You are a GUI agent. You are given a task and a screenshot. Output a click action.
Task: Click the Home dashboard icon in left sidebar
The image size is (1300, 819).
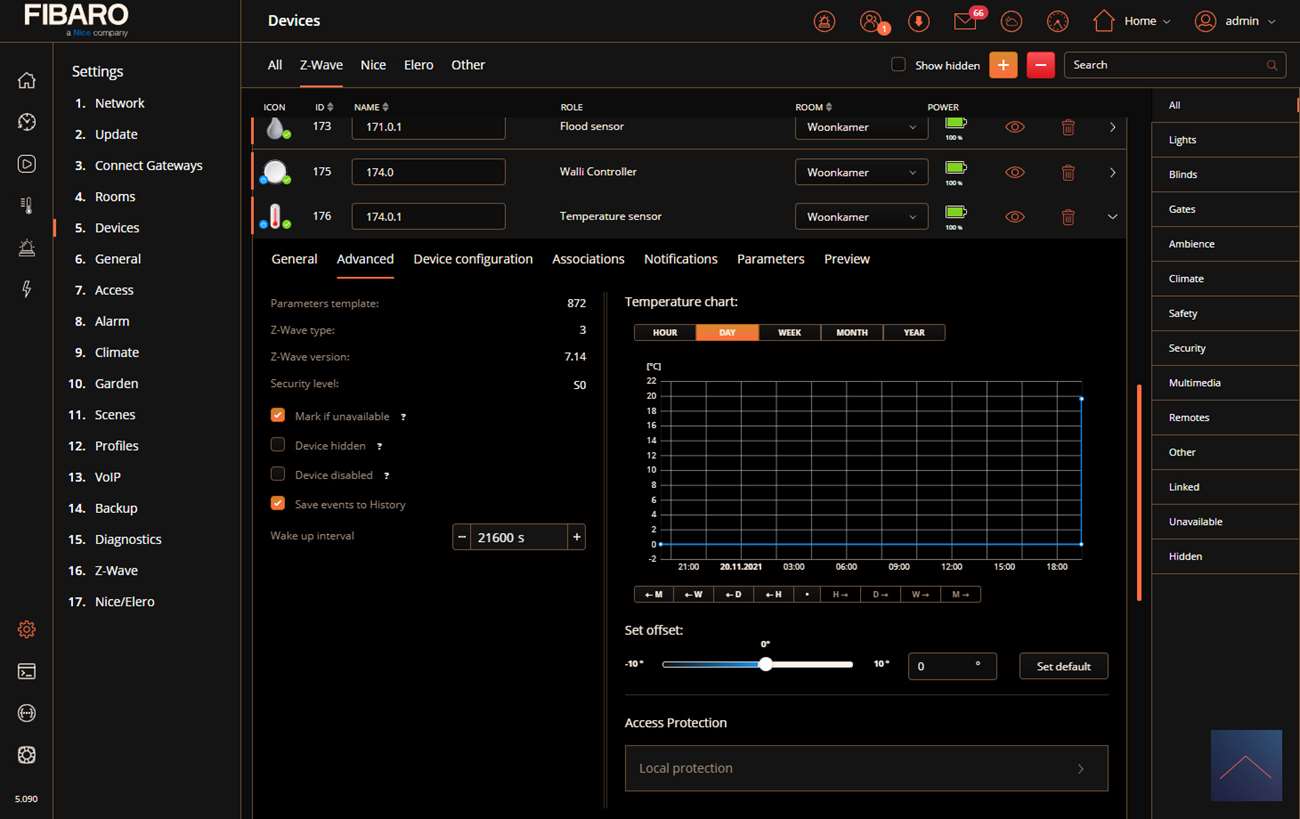point(27,81)
